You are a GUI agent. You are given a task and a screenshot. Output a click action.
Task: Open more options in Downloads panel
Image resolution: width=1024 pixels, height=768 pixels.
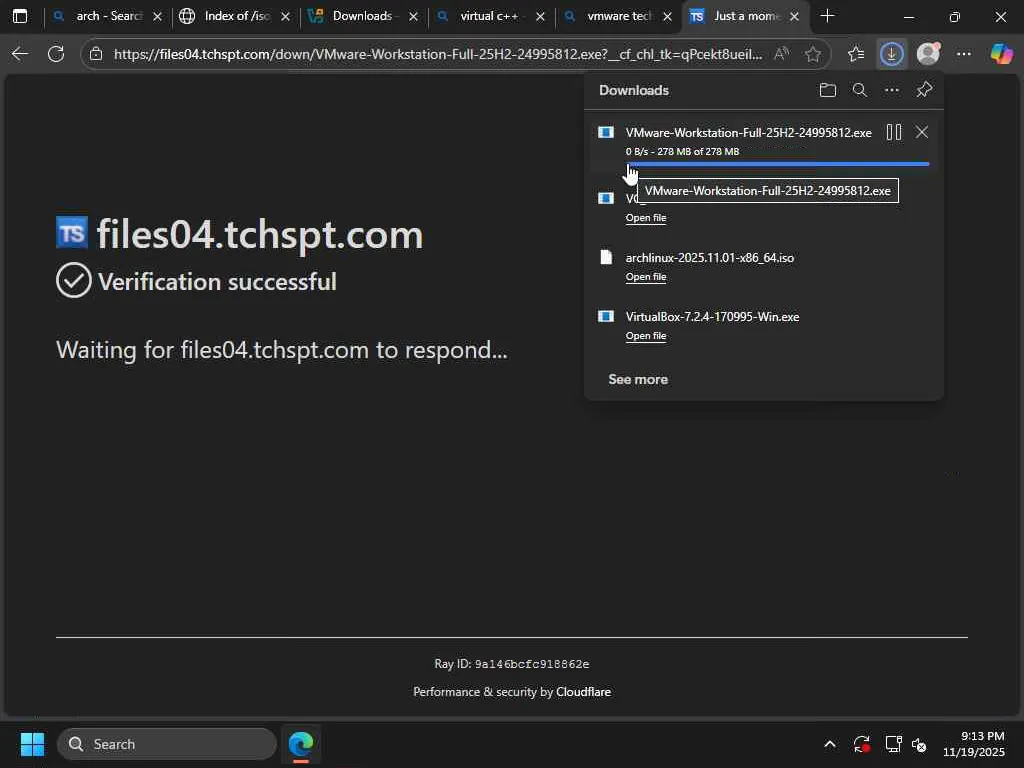coord(891,90)
